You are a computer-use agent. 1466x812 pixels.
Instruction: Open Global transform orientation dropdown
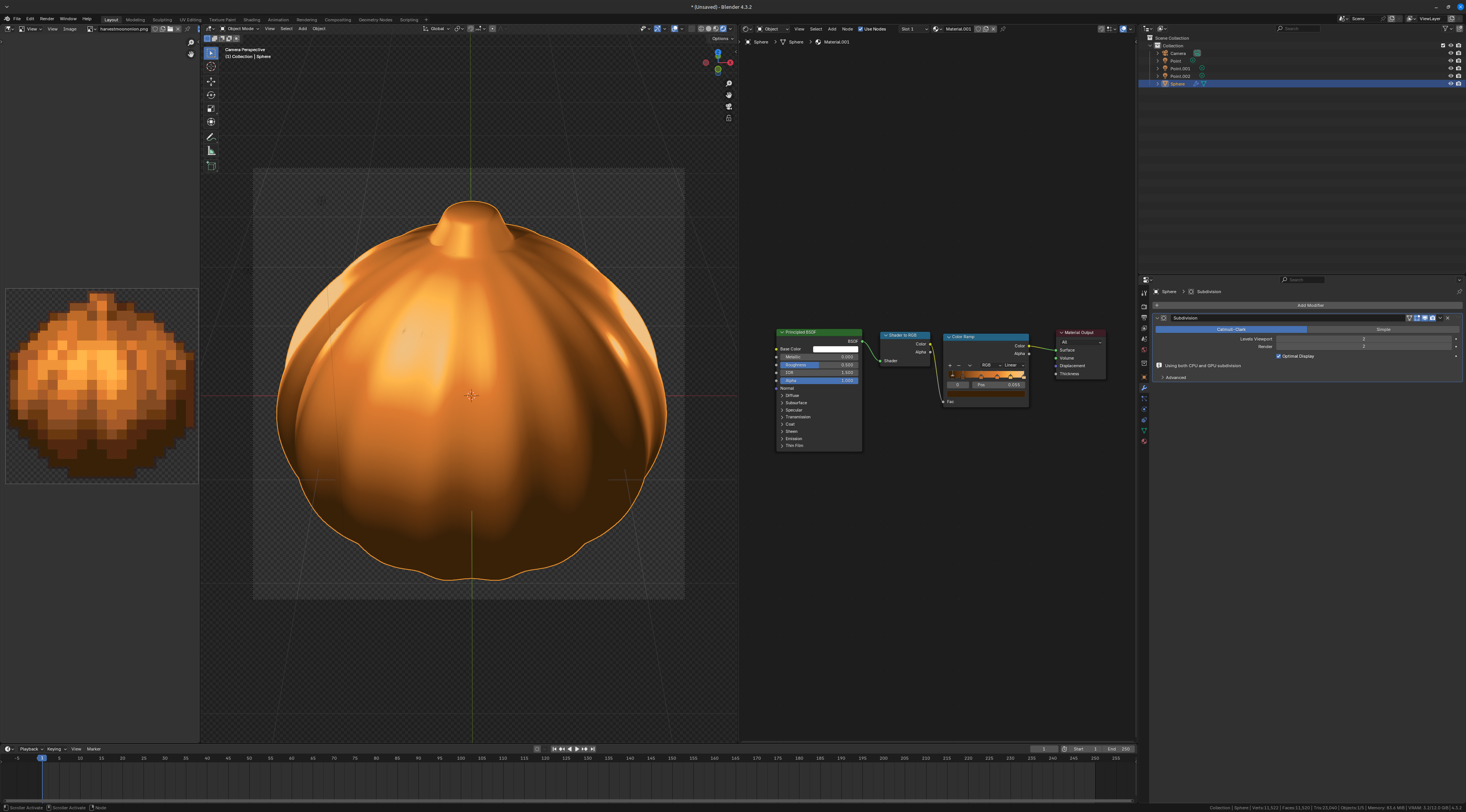point(436,29)
